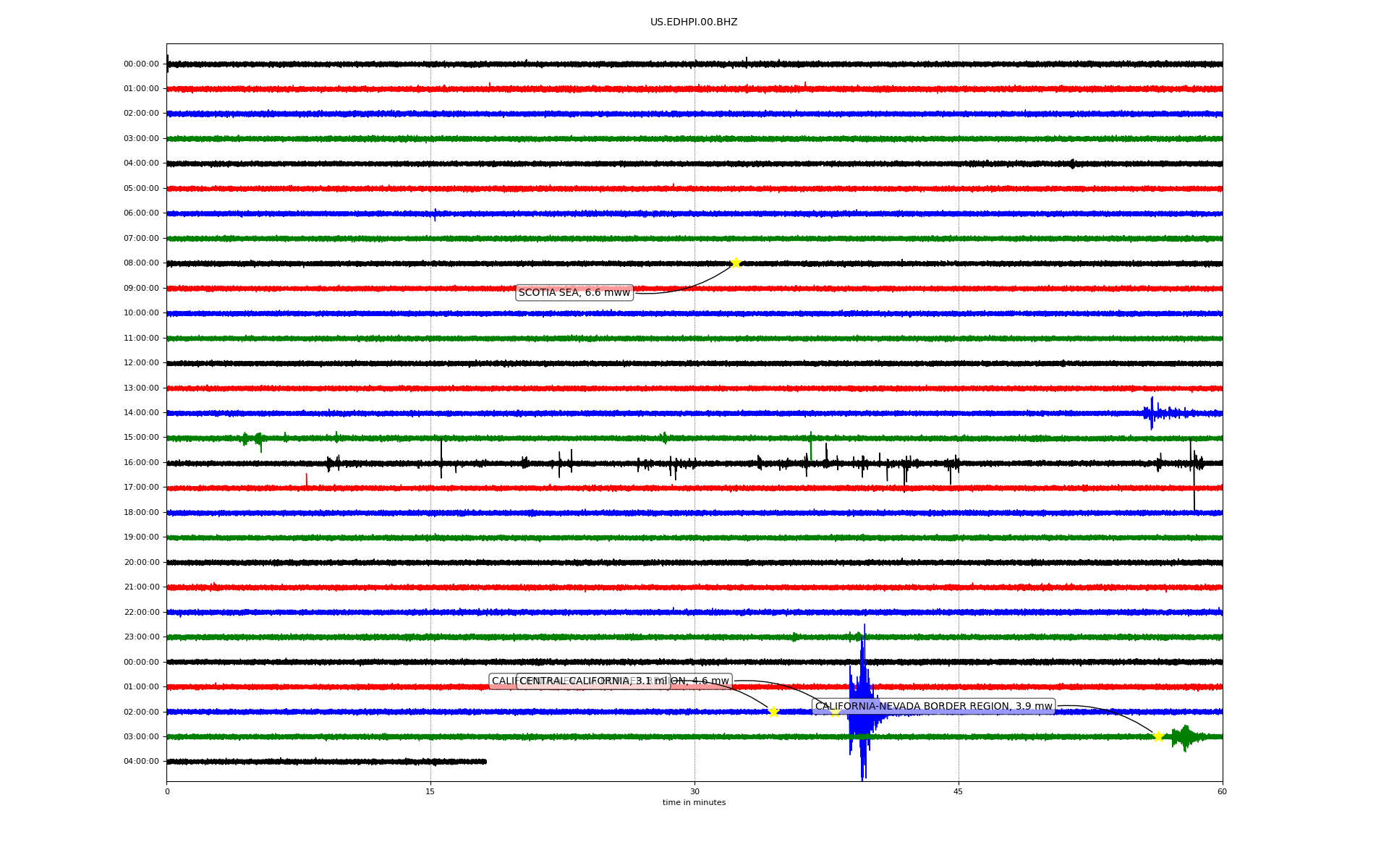Screen dimensions: 1389x868
Task: Select the 19:00:00 time label
Action: [x=141, y=537]
